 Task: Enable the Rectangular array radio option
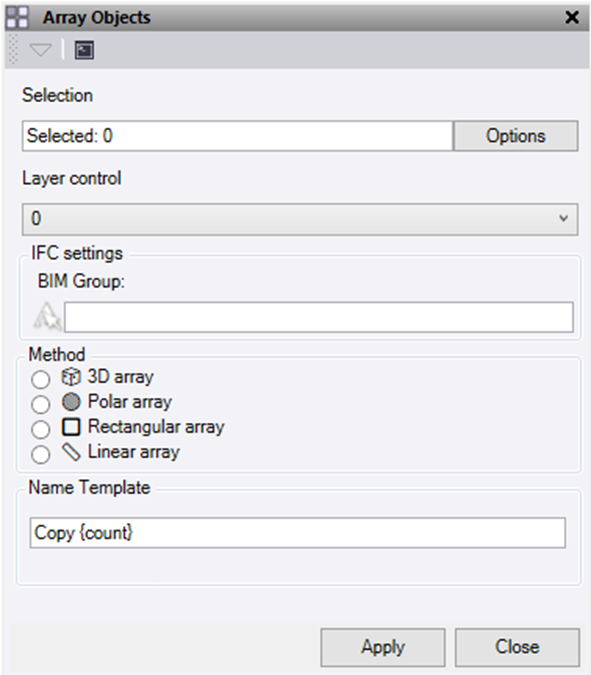coord(40,429)
